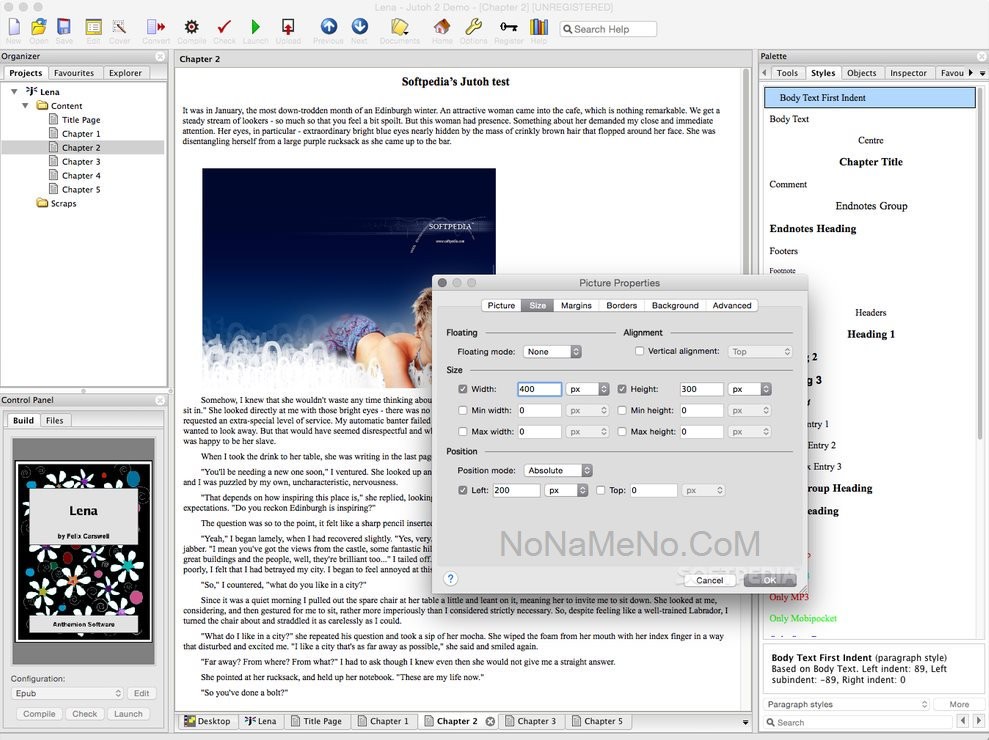The height and width of the screenshot is (740, 989).
Task: Click the Register key icon
Action: [508, 27]
